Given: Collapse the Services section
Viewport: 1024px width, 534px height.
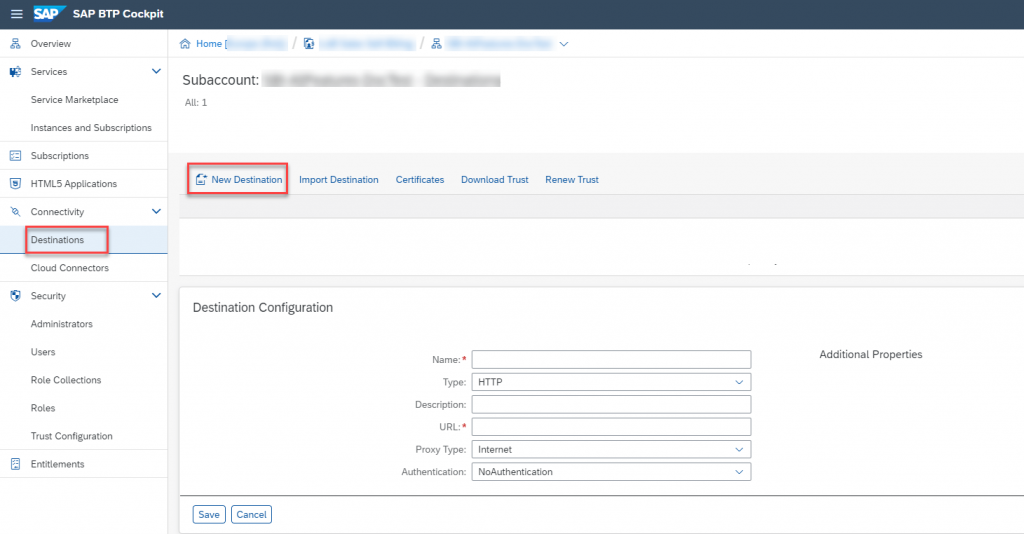Looking at the screenshot, I should (156, 71).
